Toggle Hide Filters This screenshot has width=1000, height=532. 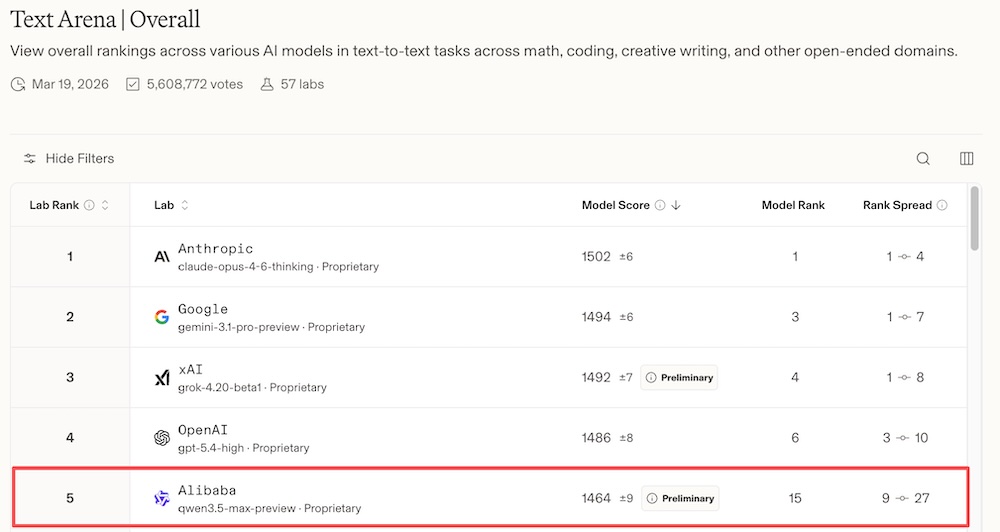(x=69, y=159)
